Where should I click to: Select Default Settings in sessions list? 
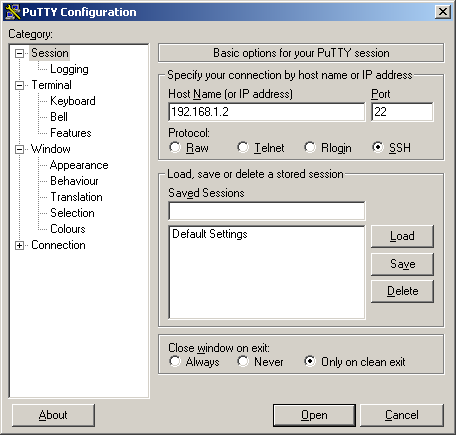[x=210, y=234]
